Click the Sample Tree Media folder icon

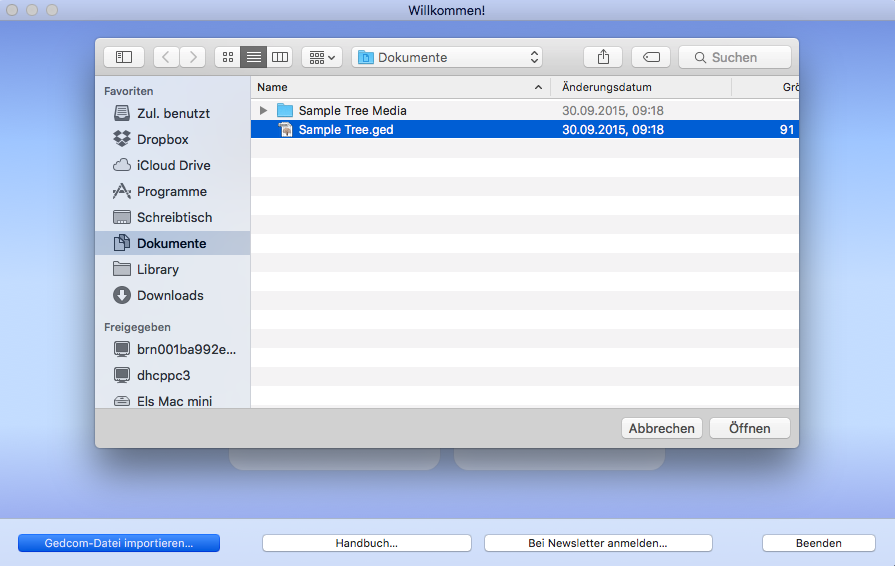click(x=285, y=110)
